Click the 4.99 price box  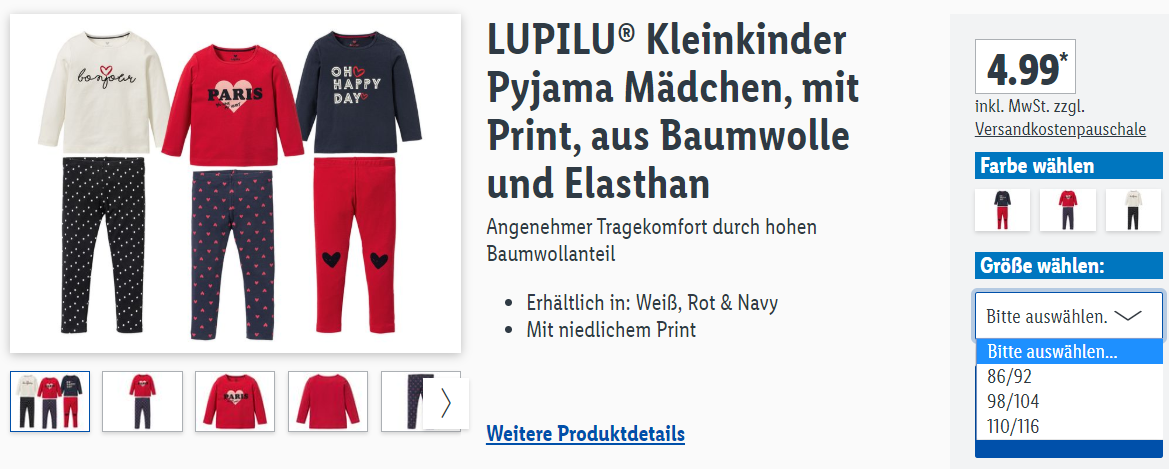coord(1015,66)
